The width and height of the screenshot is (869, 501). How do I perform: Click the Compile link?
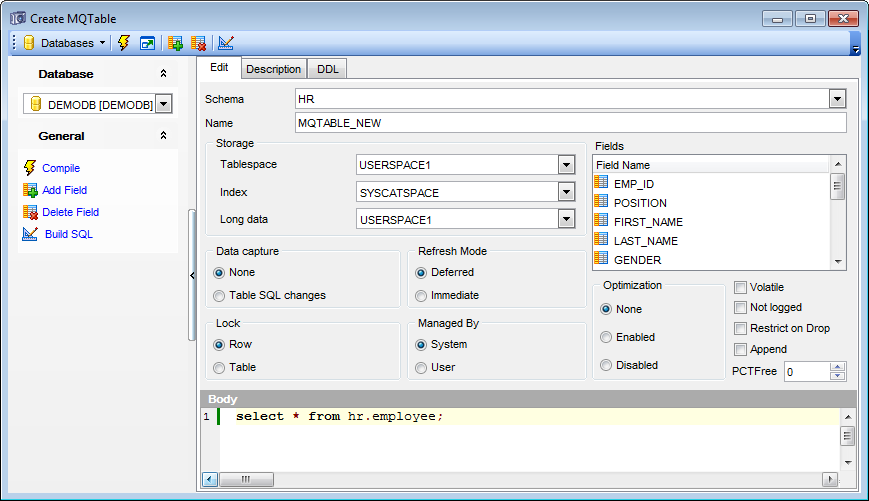[61, 168]
